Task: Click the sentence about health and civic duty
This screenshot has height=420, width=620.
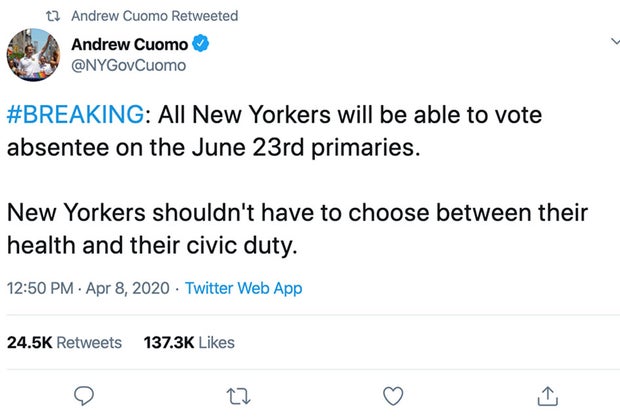Action: tap(297, 229)
